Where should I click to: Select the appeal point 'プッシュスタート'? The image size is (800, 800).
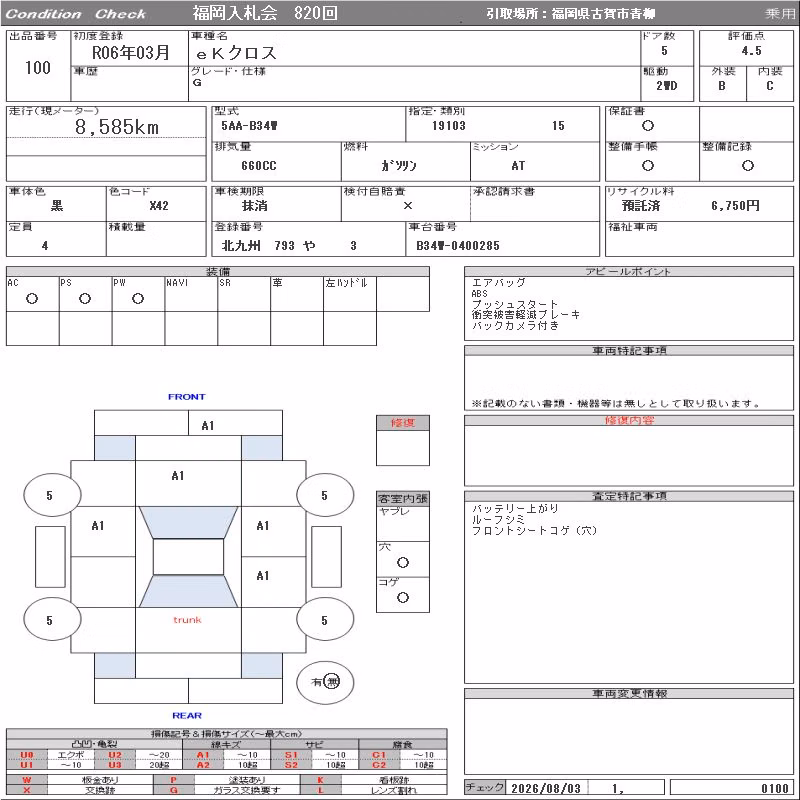point(514,304)
